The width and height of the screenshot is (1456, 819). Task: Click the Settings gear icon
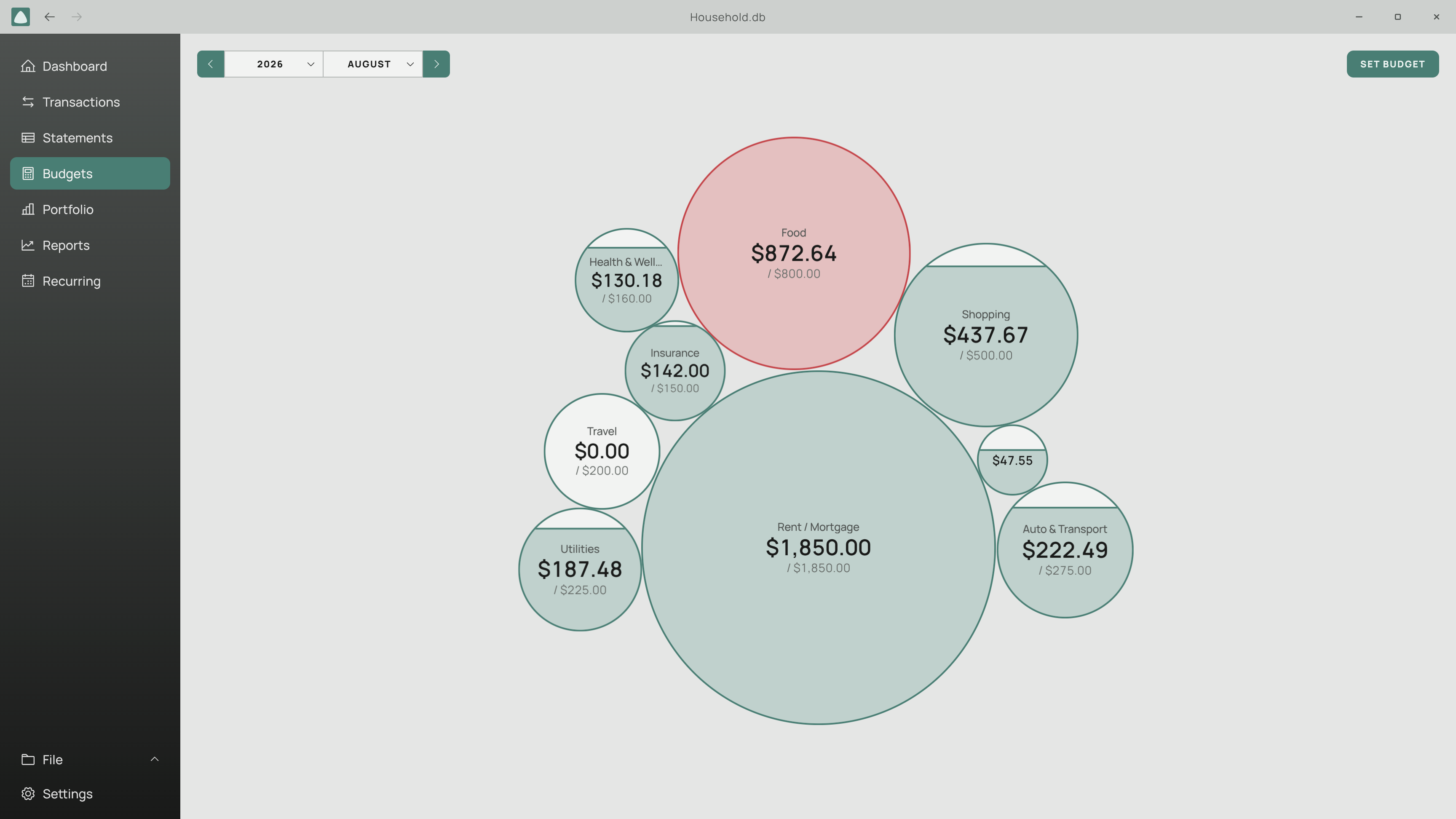(28, 794)
